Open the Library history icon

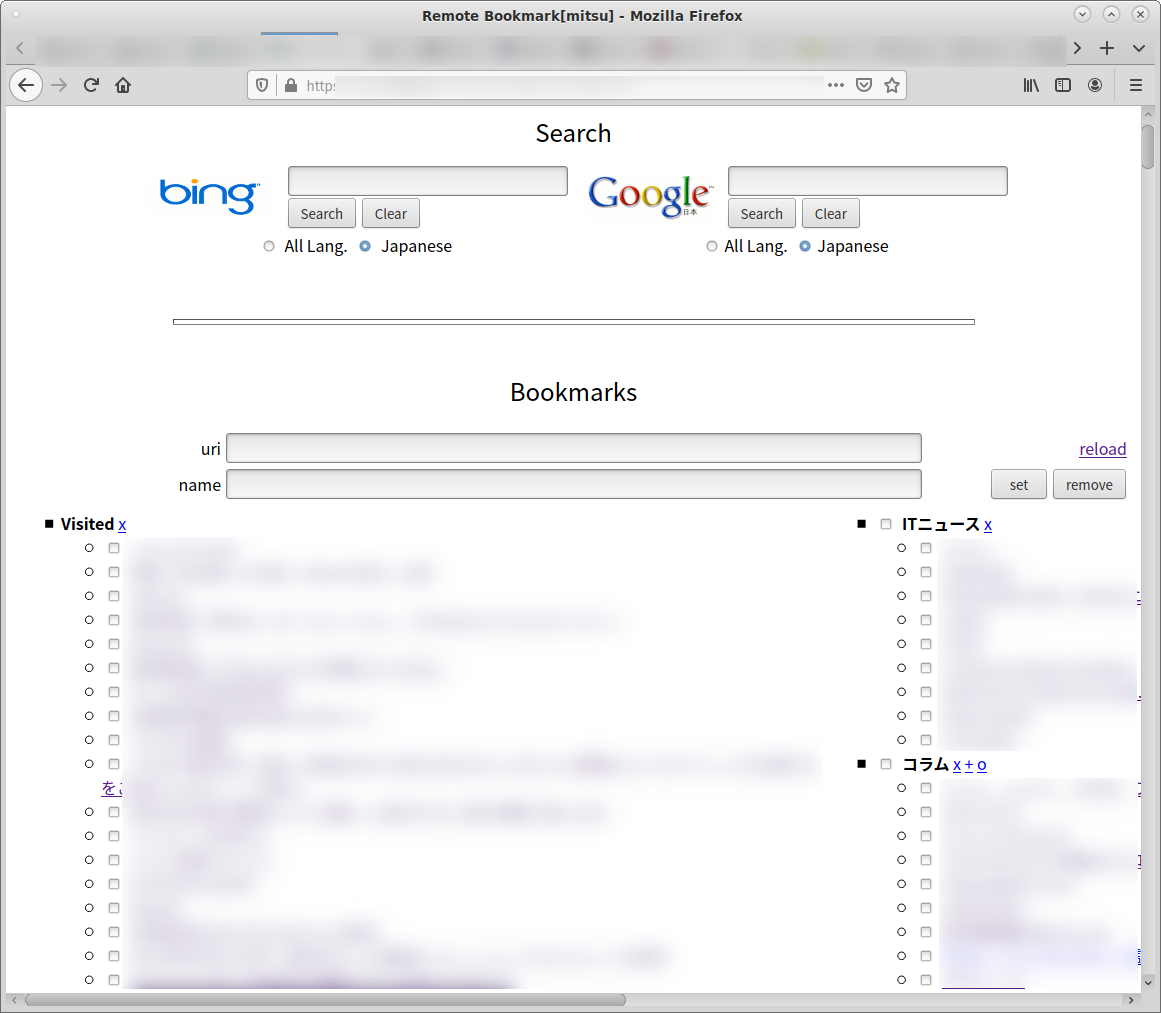click(x=1031, y=86)
